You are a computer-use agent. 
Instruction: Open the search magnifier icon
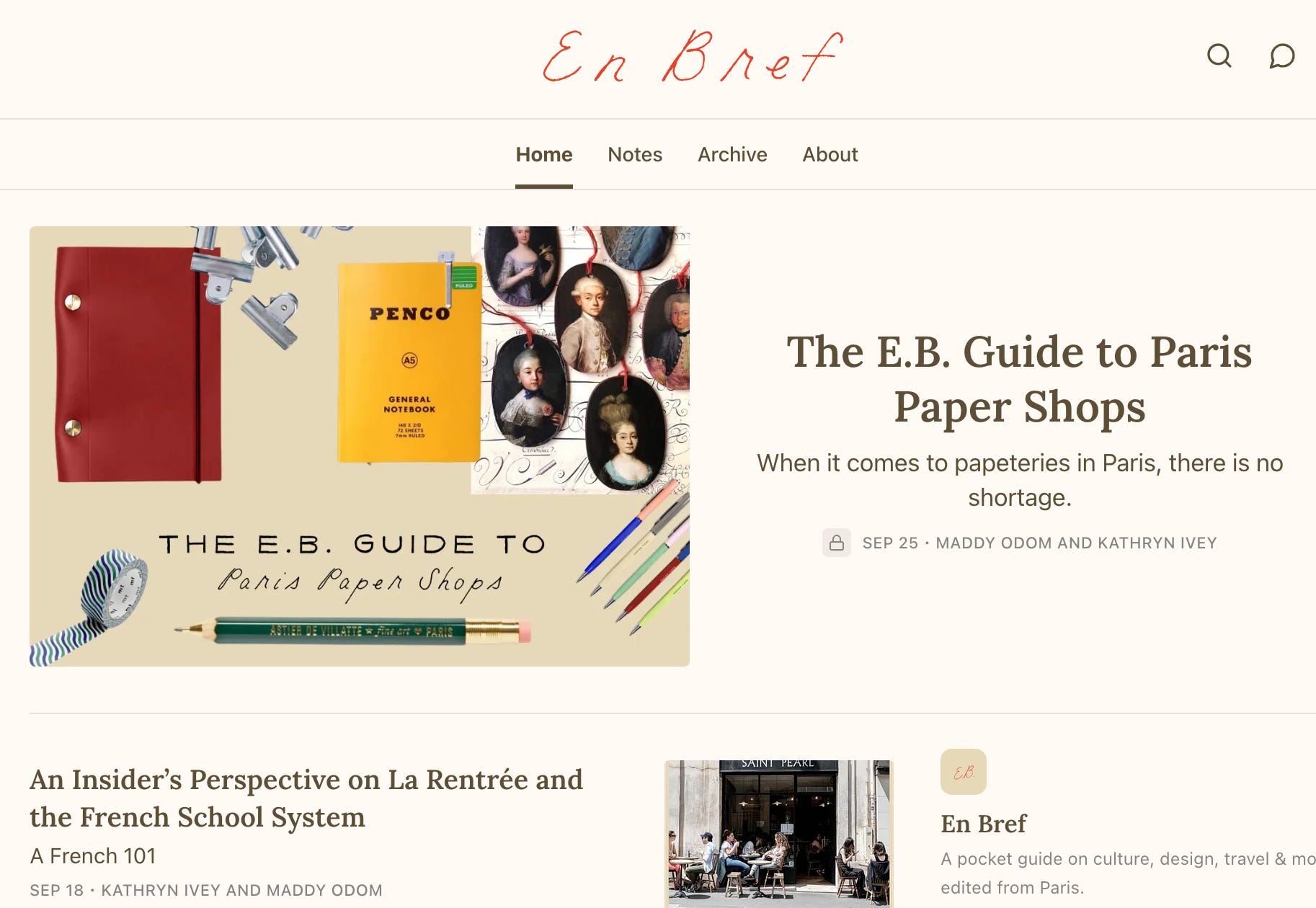pyautogui.click(x=1219, y=55)
